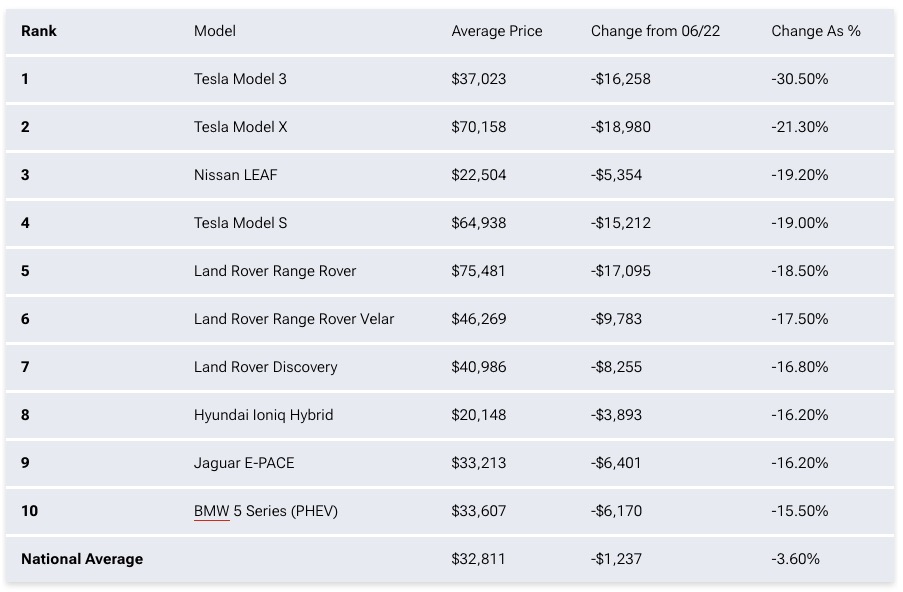Select the -3.60% national average change

click(796, 559)
